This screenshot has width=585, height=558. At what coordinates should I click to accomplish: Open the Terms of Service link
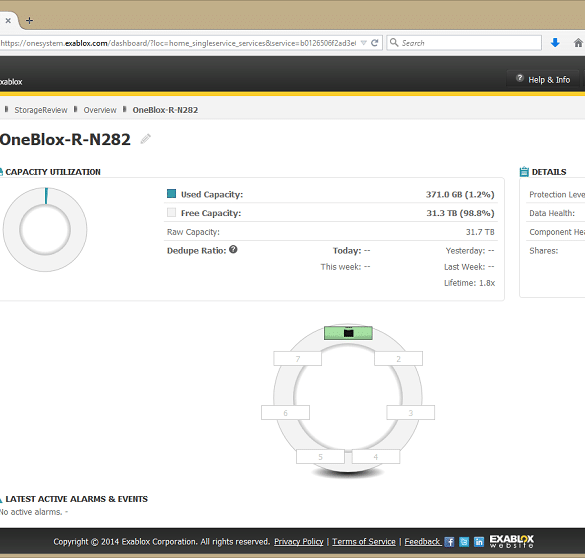coord(364,542)
